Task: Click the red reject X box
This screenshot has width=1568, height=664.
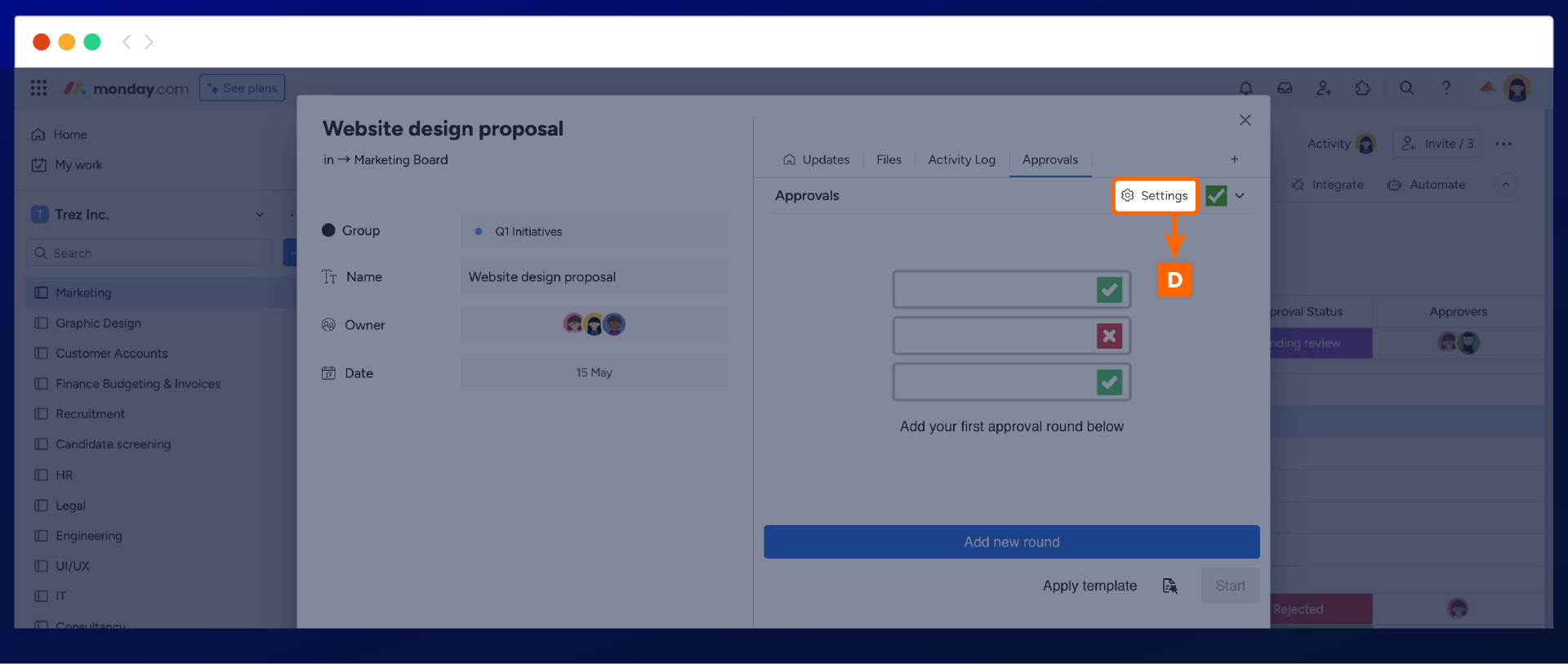Action: tap(1109, 336)
